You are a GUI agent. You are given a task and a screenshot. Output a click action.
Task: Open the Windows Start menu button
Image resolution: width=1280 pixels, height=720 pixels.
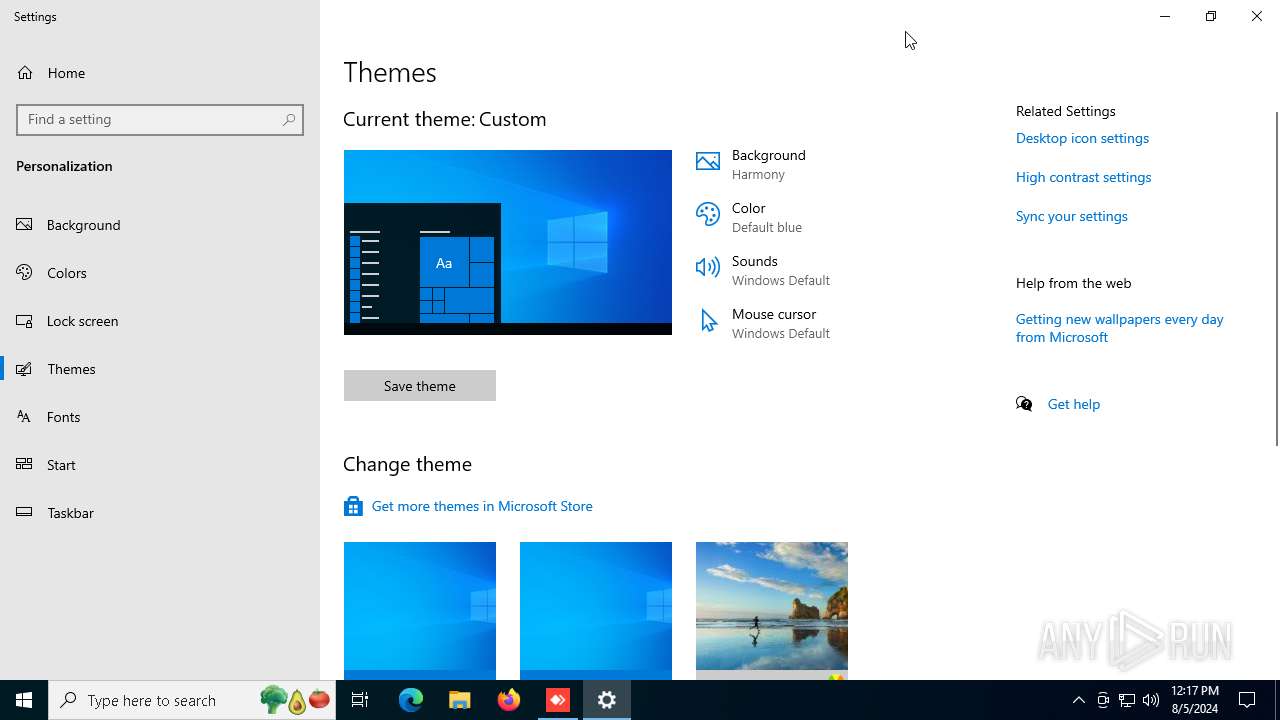pyautogui.click(x=24, y=700)
